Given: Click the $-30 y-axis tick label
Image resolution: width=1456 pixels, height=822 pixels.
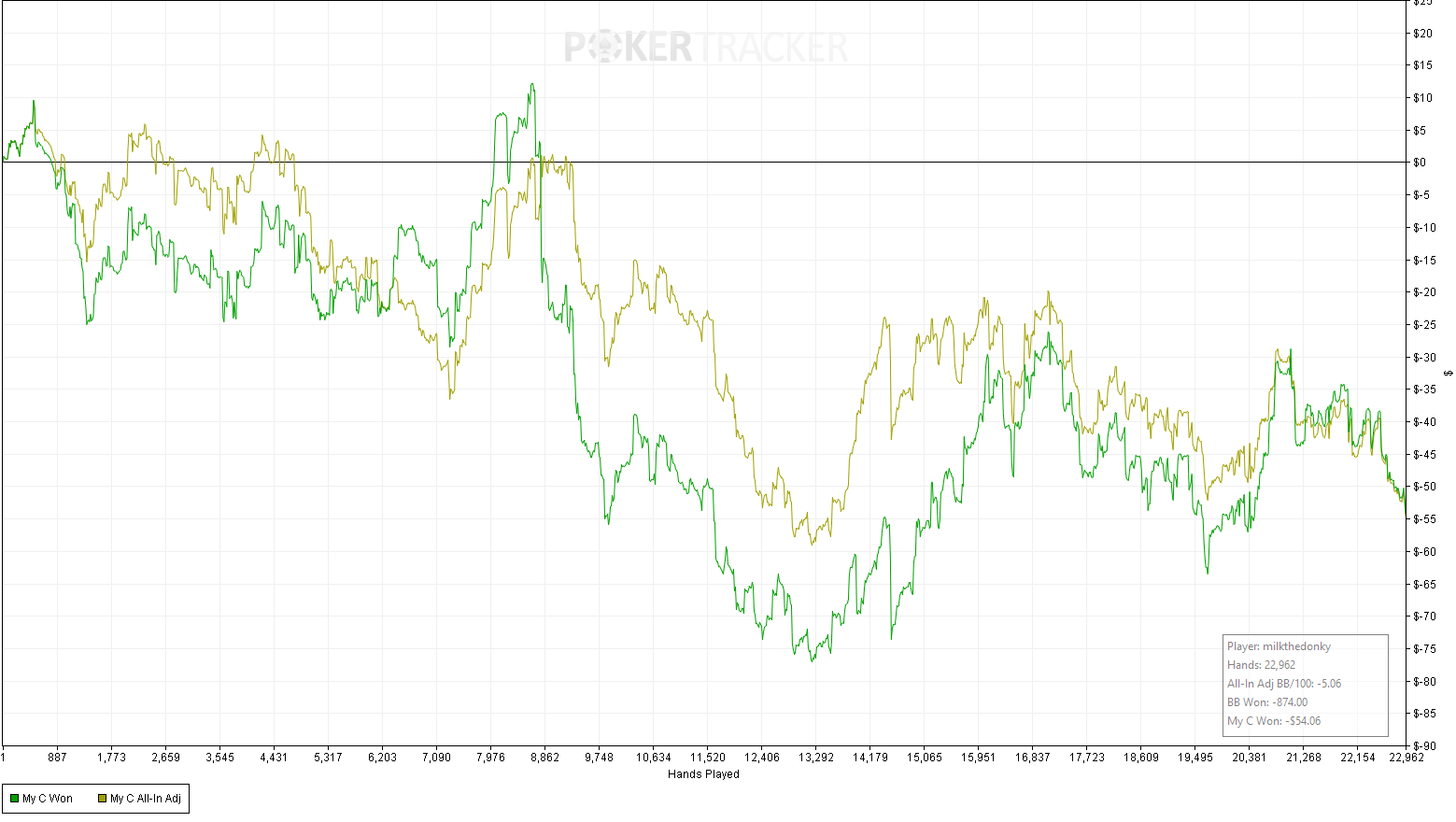Looking at the screenshot, I should (1424, 358).
